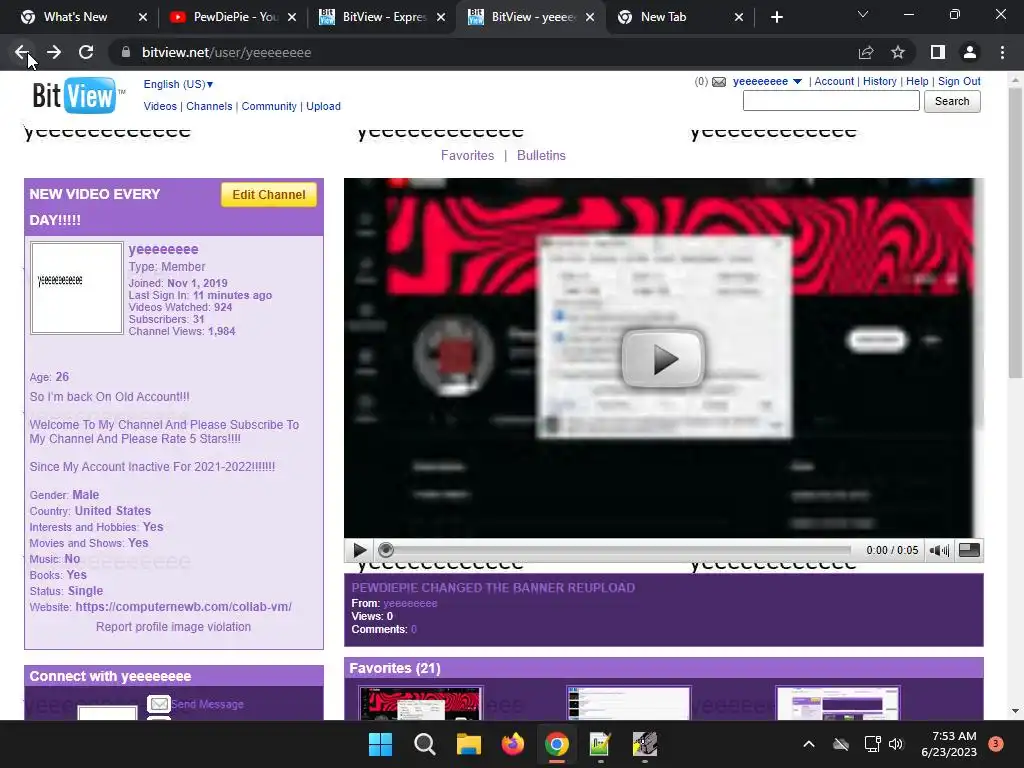Open the Videos menu link

point(160,106)
